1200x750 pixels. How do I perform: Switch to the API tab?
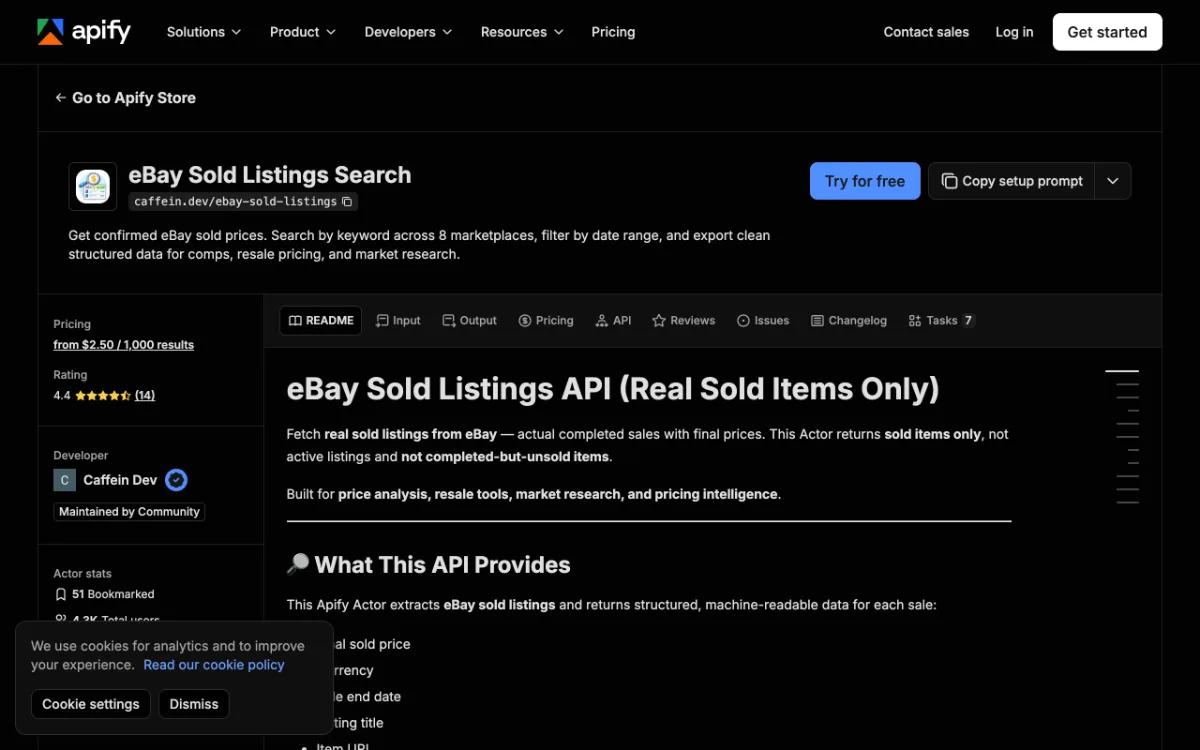[x=613, y=321]
